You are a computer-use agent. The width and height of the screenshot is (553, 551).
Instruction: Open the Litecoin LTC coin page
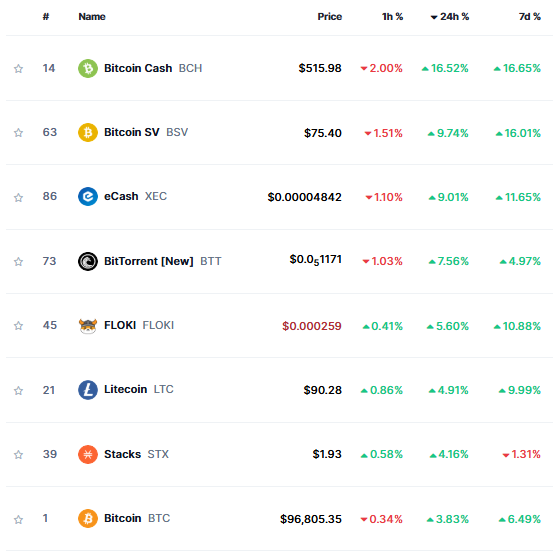click(x=139, y=389)
